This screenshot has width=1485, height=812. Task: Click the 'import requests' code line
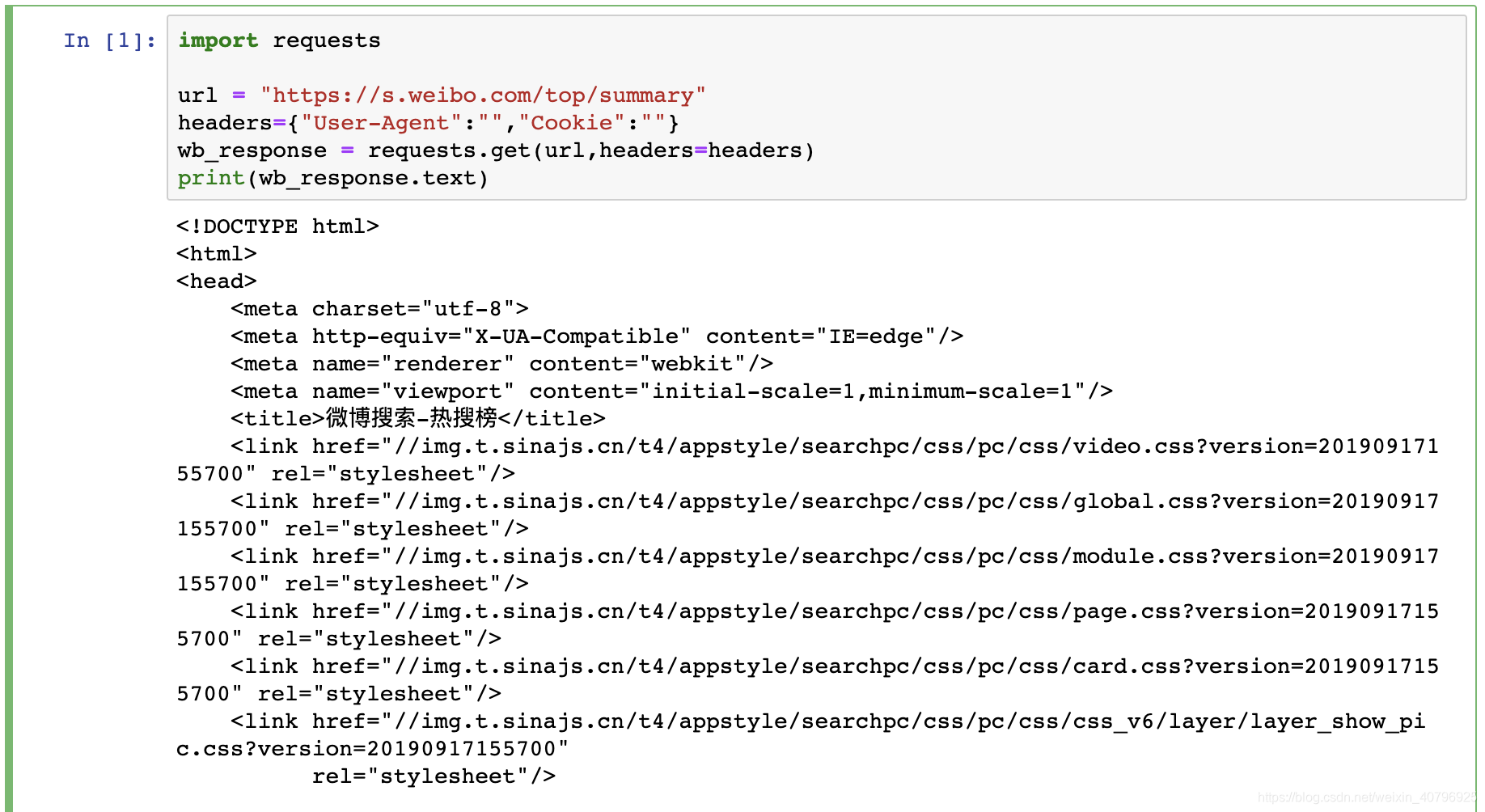click(x=279, y=40)
